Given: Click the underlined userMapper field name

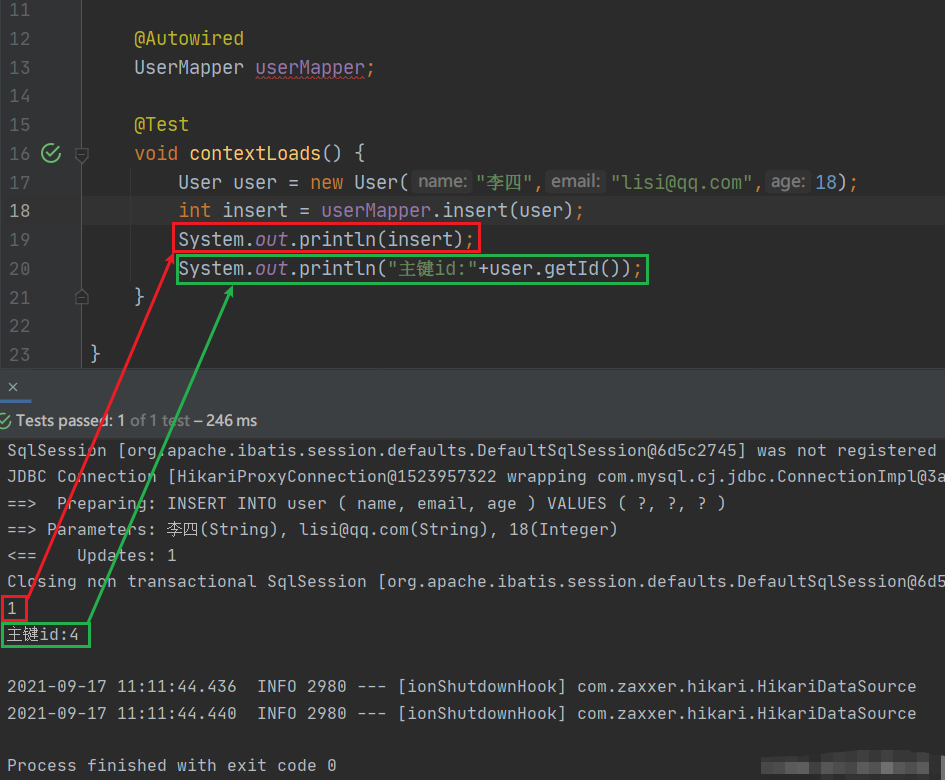Looking at the screenshot, I should [x=310, y=68].
